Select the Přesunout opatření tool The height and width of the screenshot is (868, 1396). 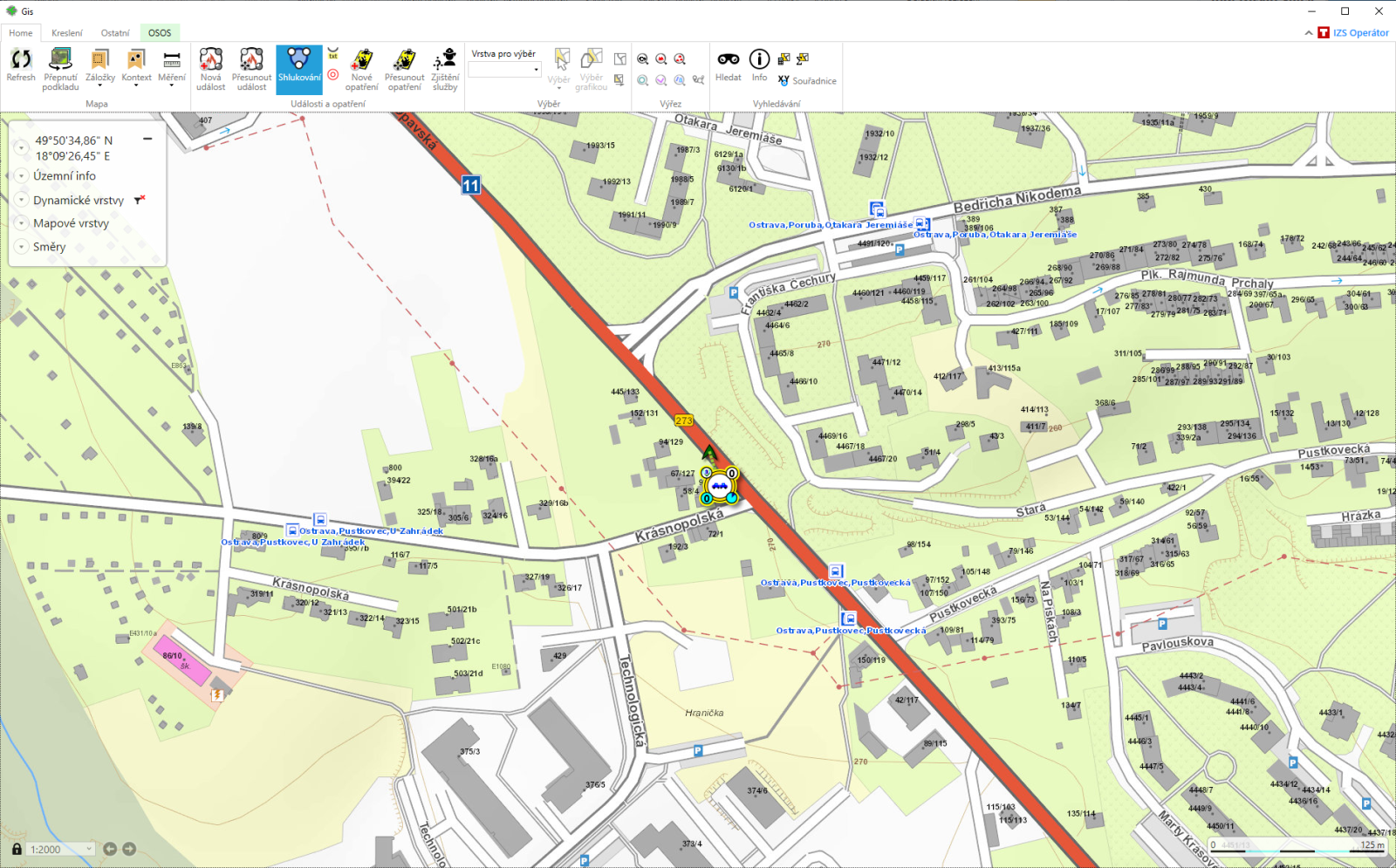405,69
